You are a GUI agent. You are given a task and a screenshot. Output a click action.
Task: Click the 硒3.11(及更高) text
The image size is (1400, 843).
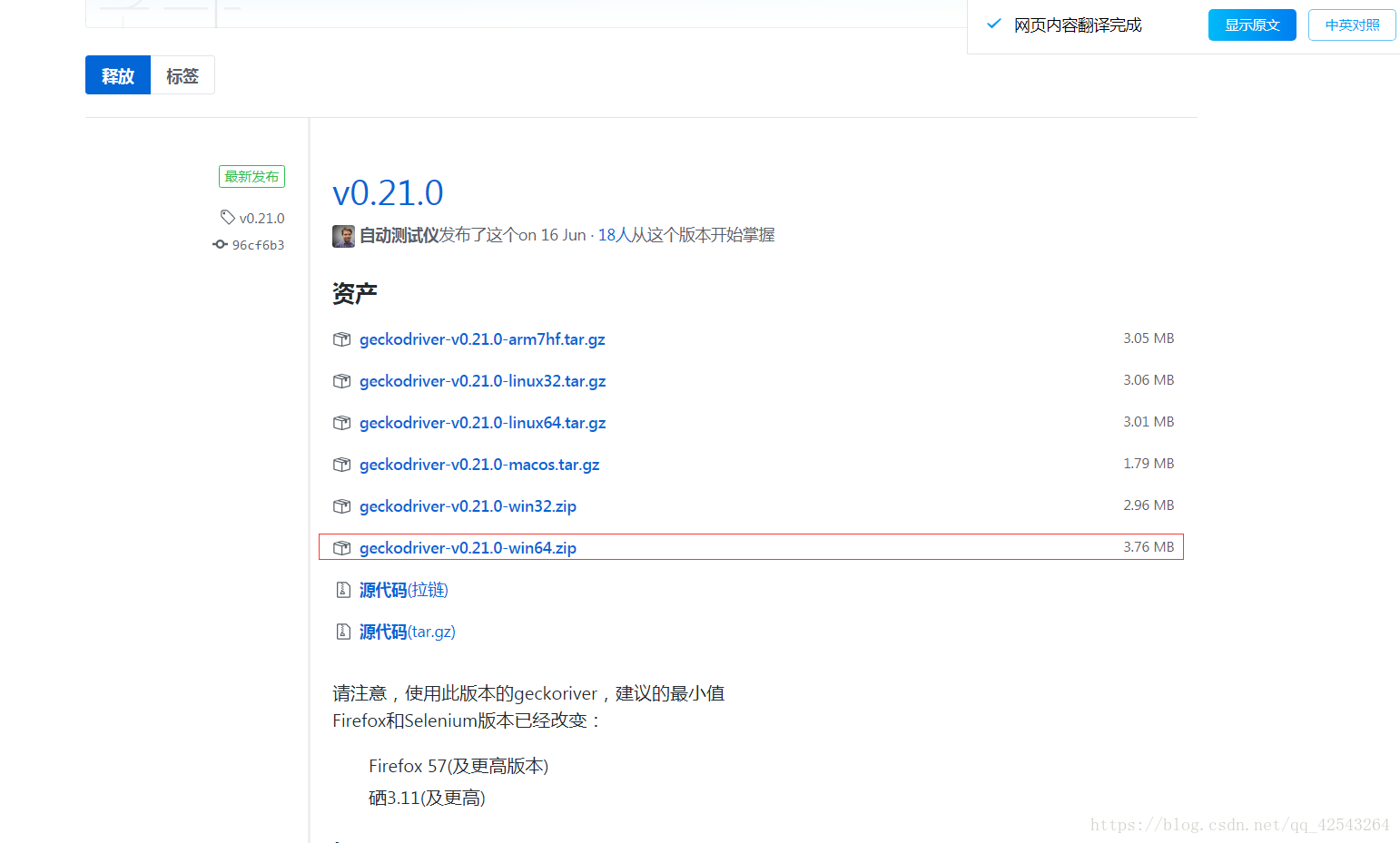pos(427,798)
